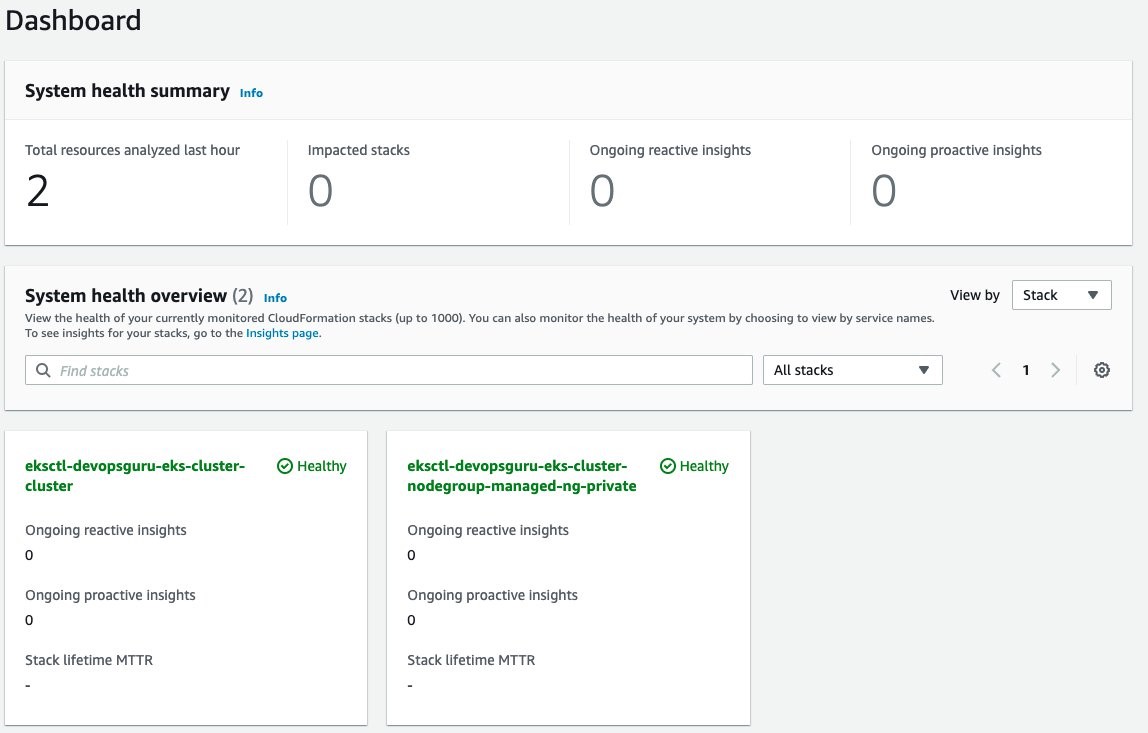Screen dimensions: 1148x733
Task: Click the Healthy check icon on nodegroup-managed-ng-private card
Action: point(668,466)
